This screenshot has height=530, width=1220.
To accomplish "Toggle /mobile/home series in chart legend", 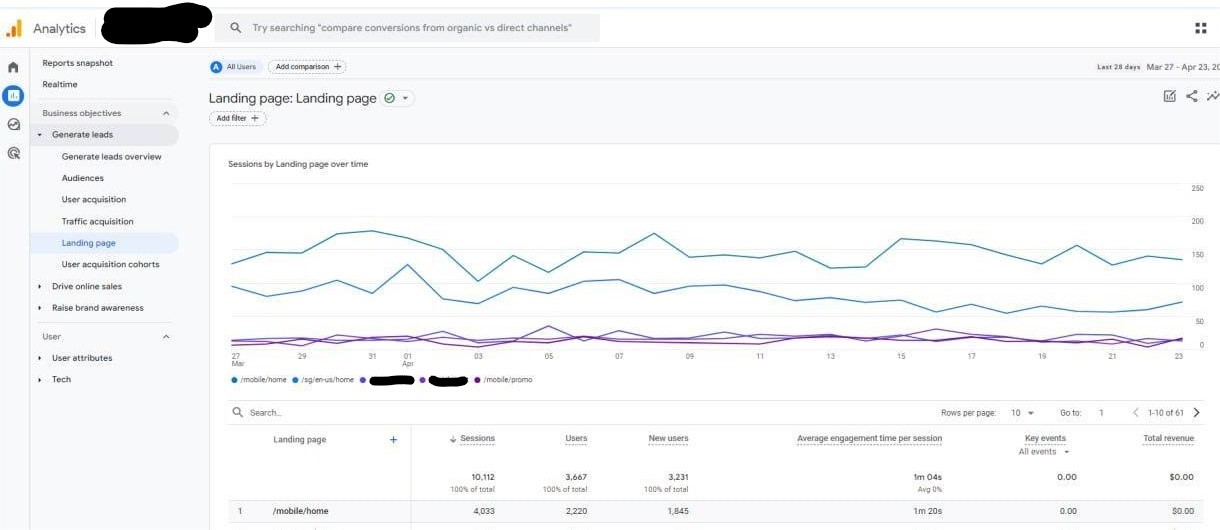I will [258, 380].
